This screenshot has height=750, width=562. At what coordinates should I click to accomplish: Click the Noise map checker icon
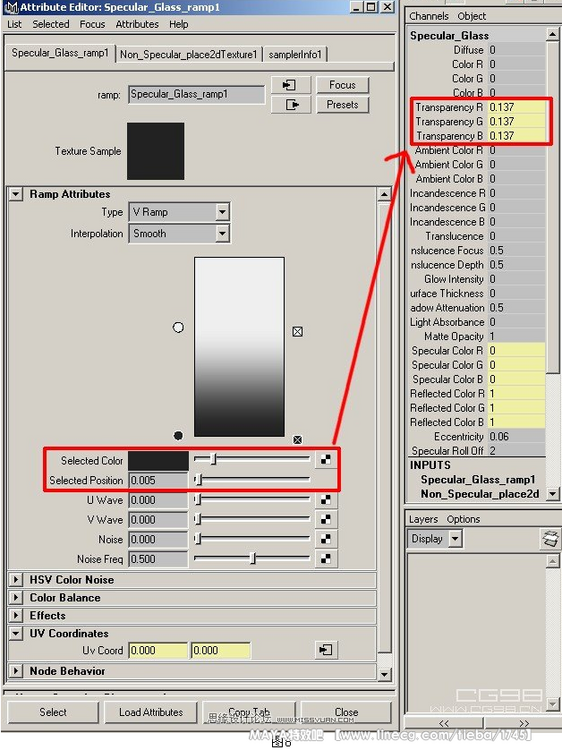coord(326,539)
